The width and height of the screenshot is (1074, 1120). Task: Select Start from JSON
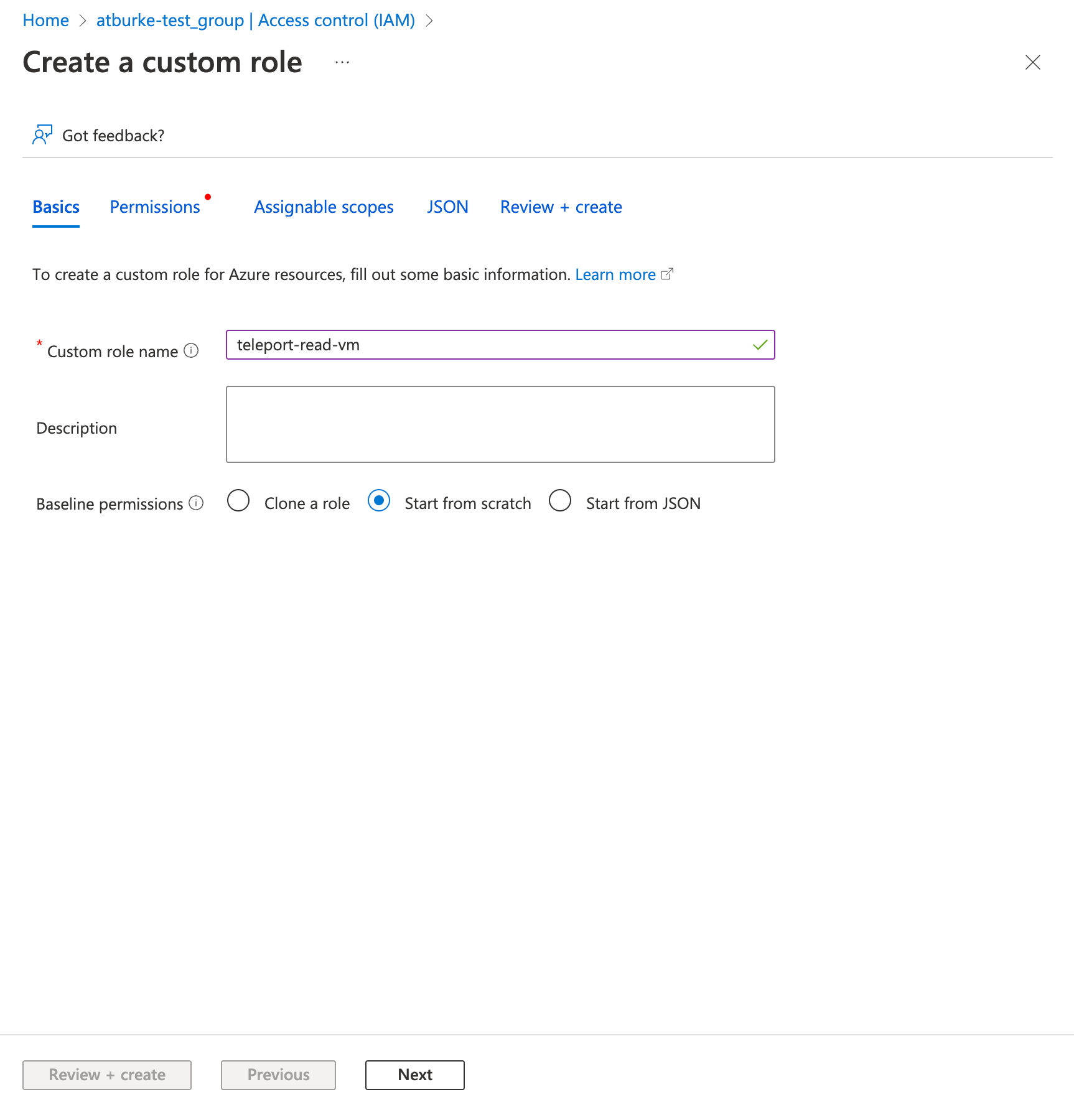coord(560,502)
